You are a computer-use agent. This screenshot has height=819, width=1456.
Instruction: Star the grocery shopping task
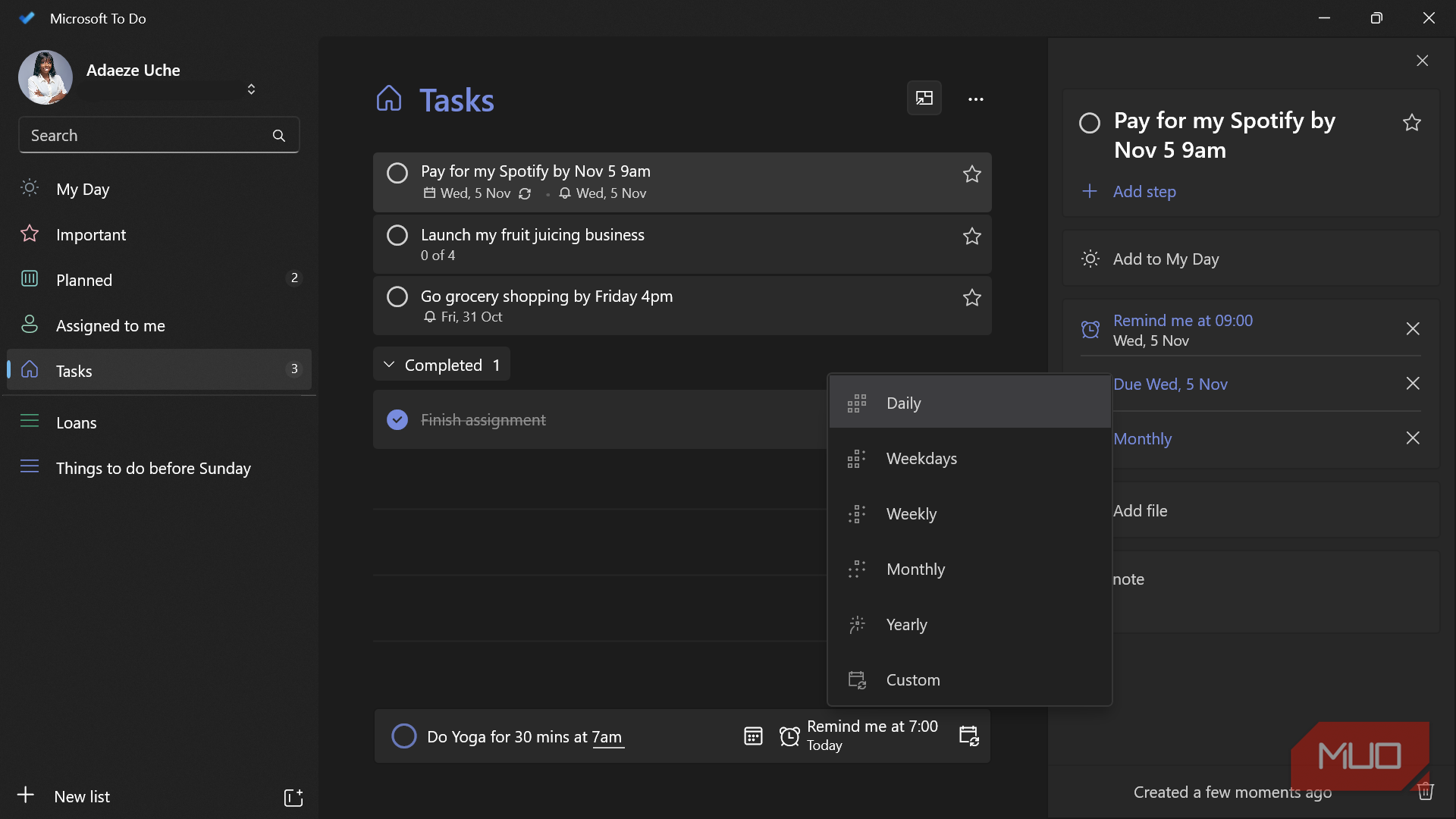coord(971,298)
